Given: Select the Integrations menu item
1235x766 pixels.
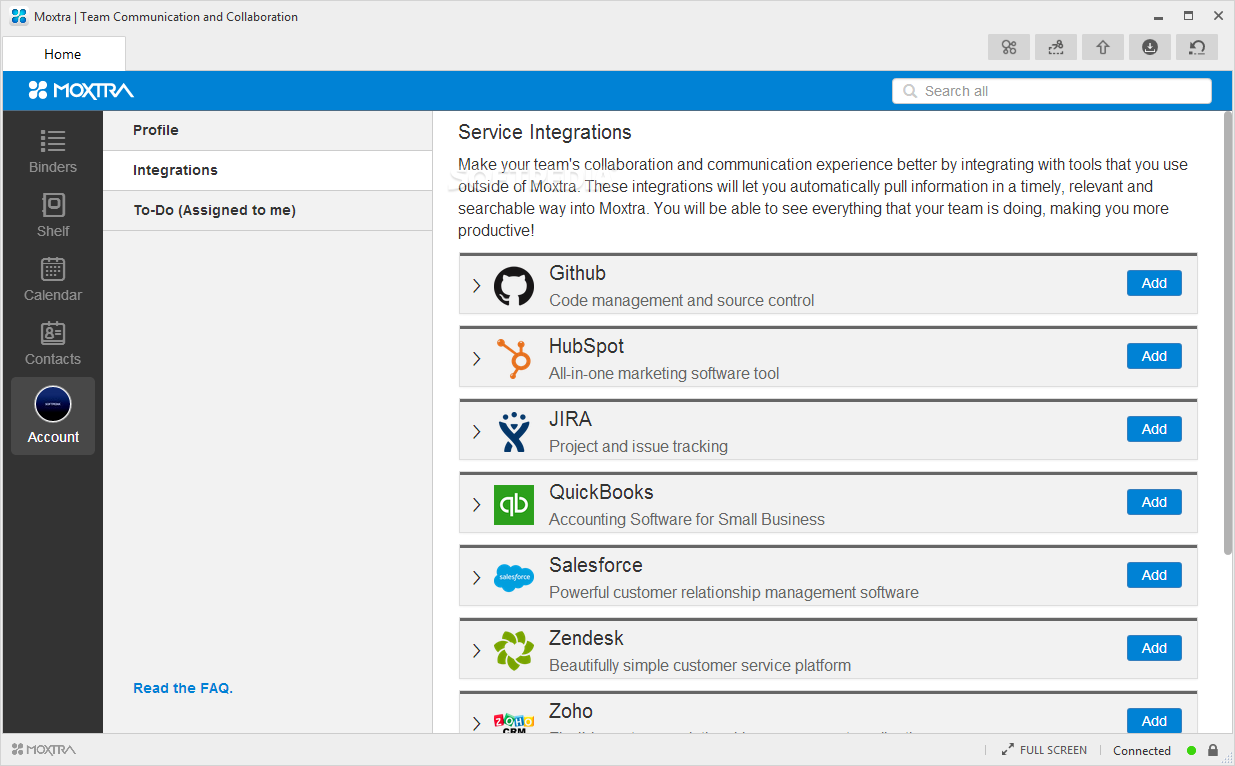Looking at the screenshot, I should [267, 170].
